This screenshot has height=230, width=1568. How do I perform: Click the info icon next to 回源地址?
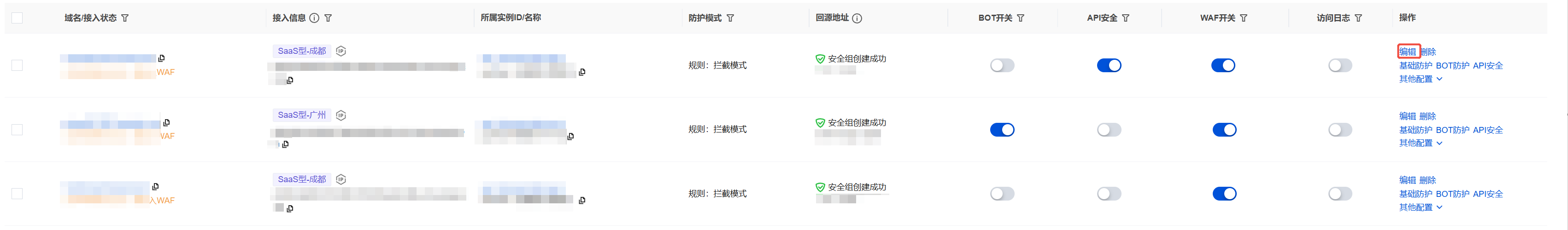click(x=857, y=18)
